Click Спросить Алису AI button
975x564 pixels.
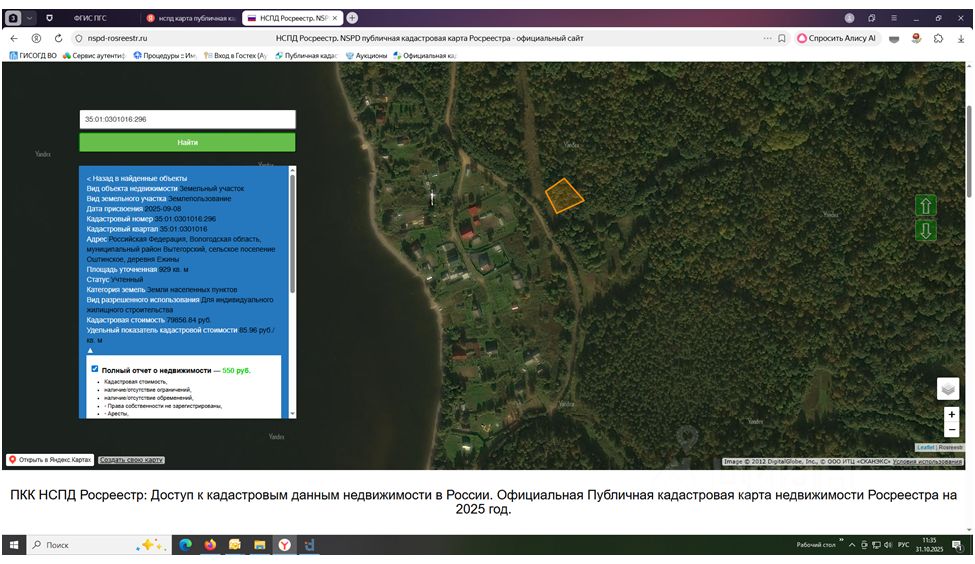837,39
